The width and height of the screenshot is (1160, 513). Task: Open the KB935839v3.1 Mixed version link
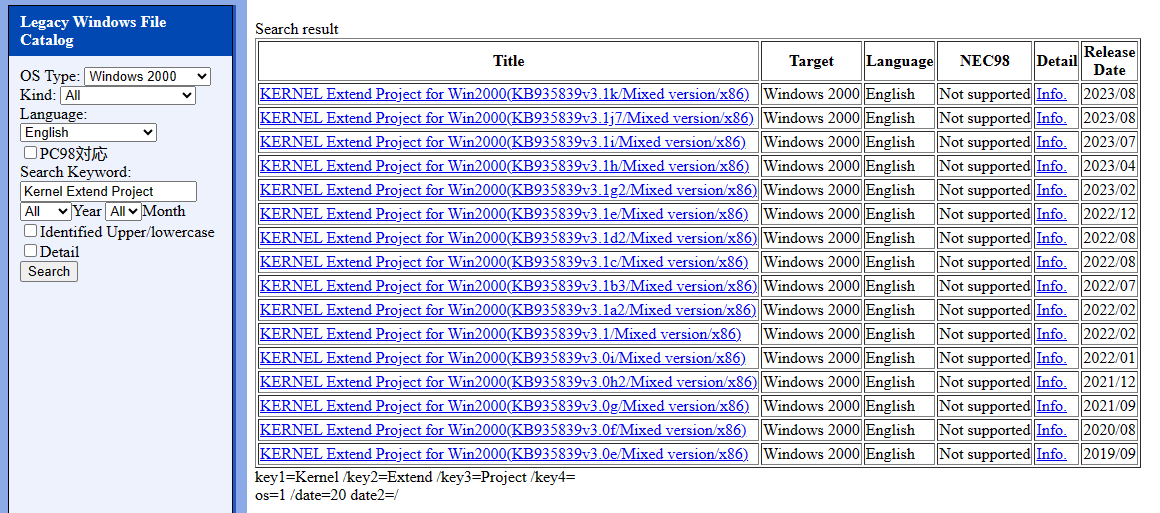(x=500, y=334)
